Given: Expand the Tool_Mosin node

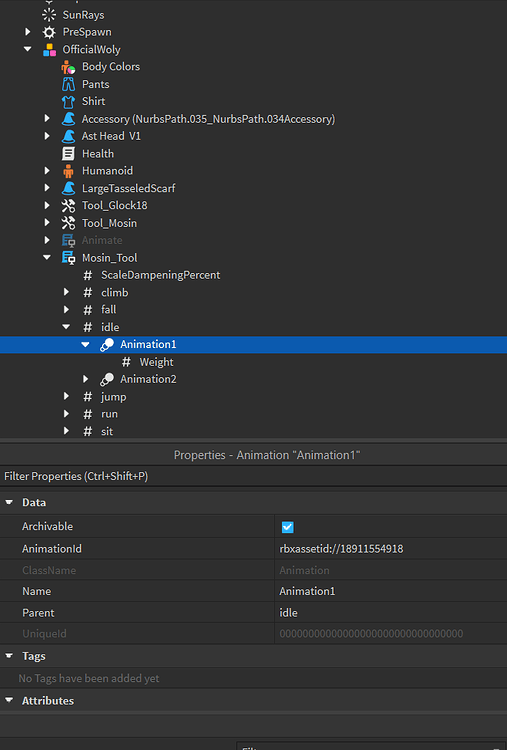Looking at the screenshot, I should point(47,222).
